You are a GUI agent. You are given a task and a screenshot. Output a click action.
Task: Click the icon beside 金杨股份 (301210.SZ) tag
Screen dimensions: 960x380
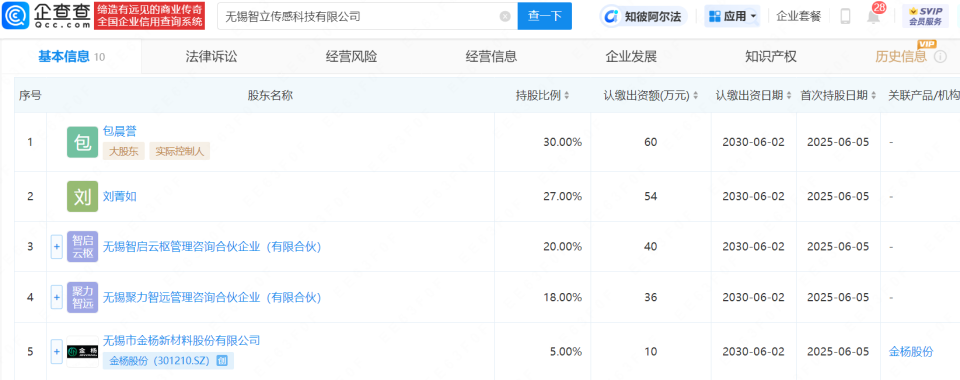222,361
